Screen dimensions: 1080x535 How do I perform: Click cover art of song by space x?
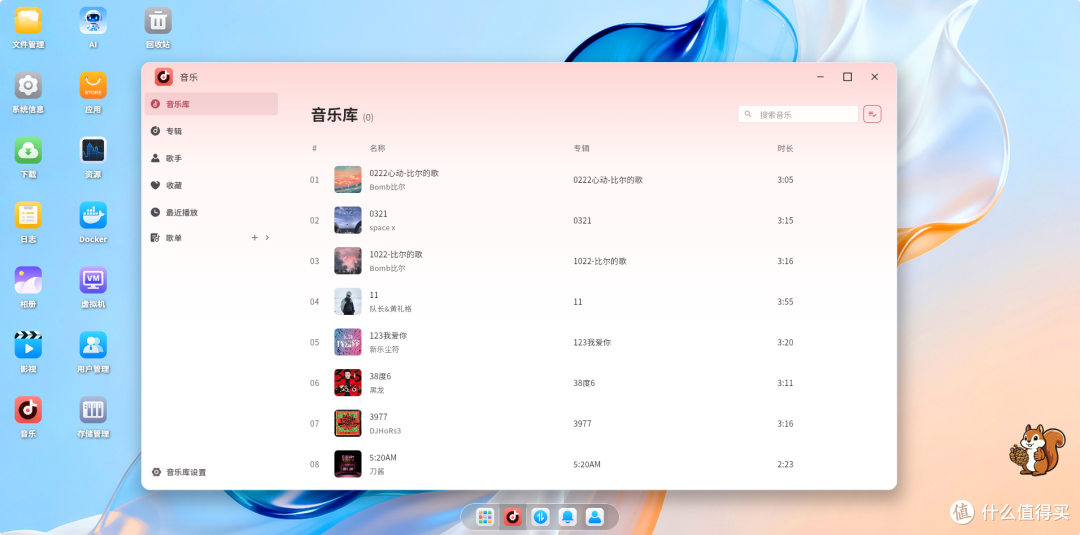pyautogui.click(x=348, y=220)
